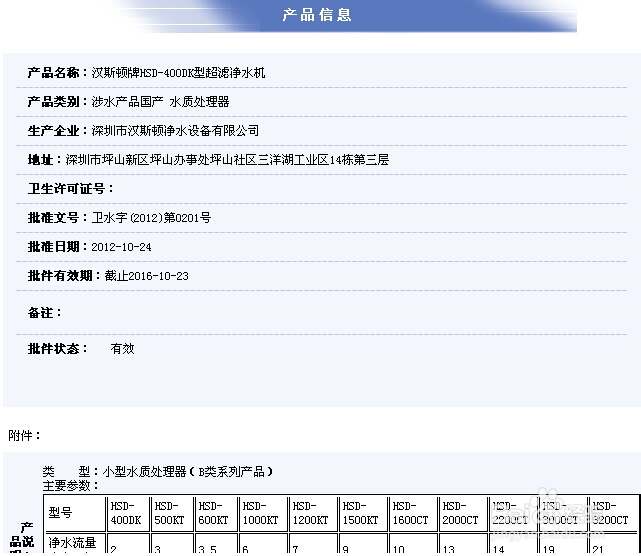Click table cell HSD-1500KT
This screenshot has width=641, height=556.
(363, 513)
